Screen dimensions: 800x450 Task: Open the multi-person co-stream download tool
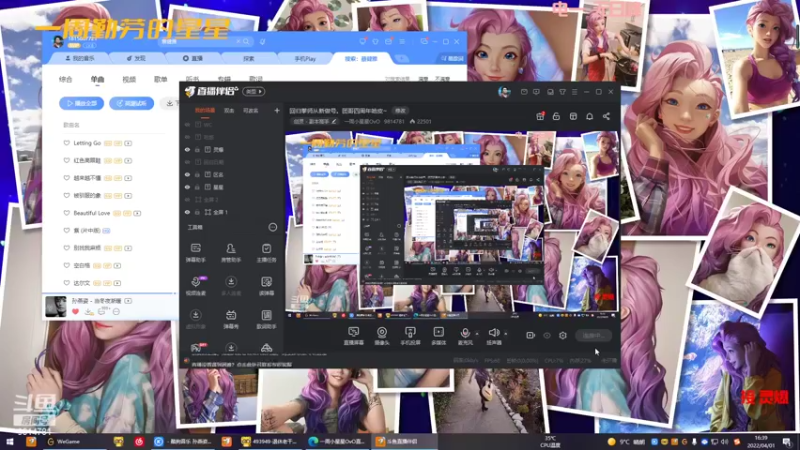(231, 286)
